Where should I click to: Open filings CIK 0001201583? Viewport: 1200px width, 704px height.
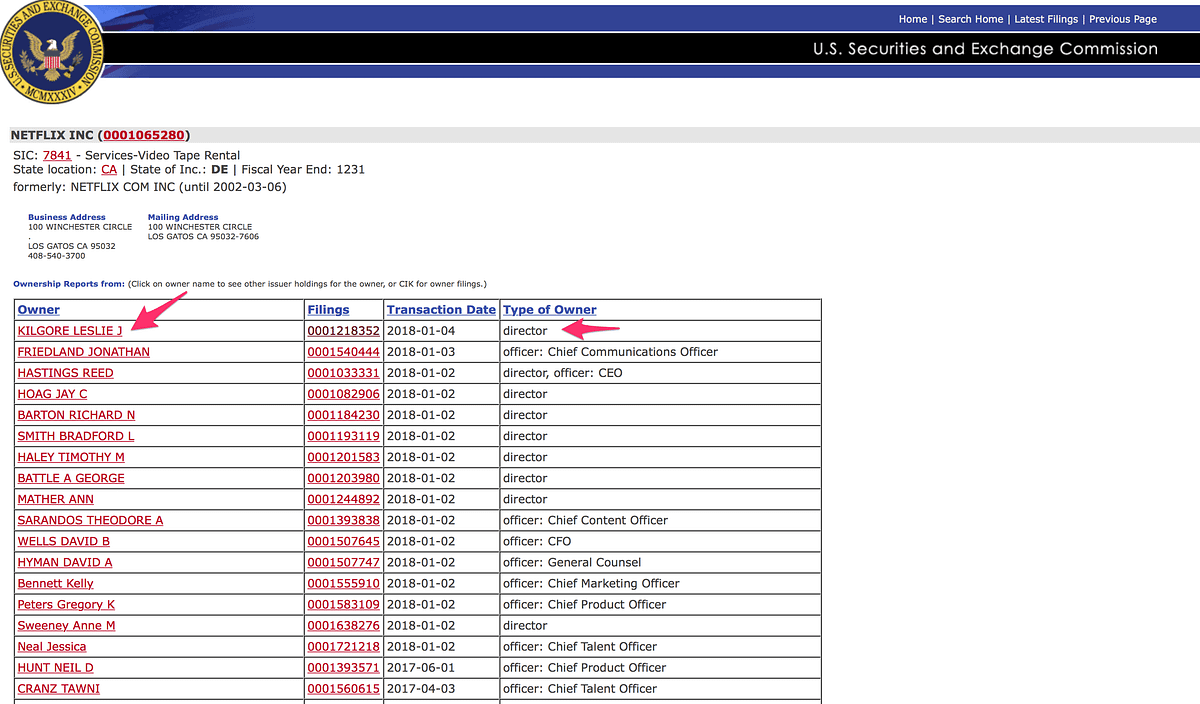point(343,457)
